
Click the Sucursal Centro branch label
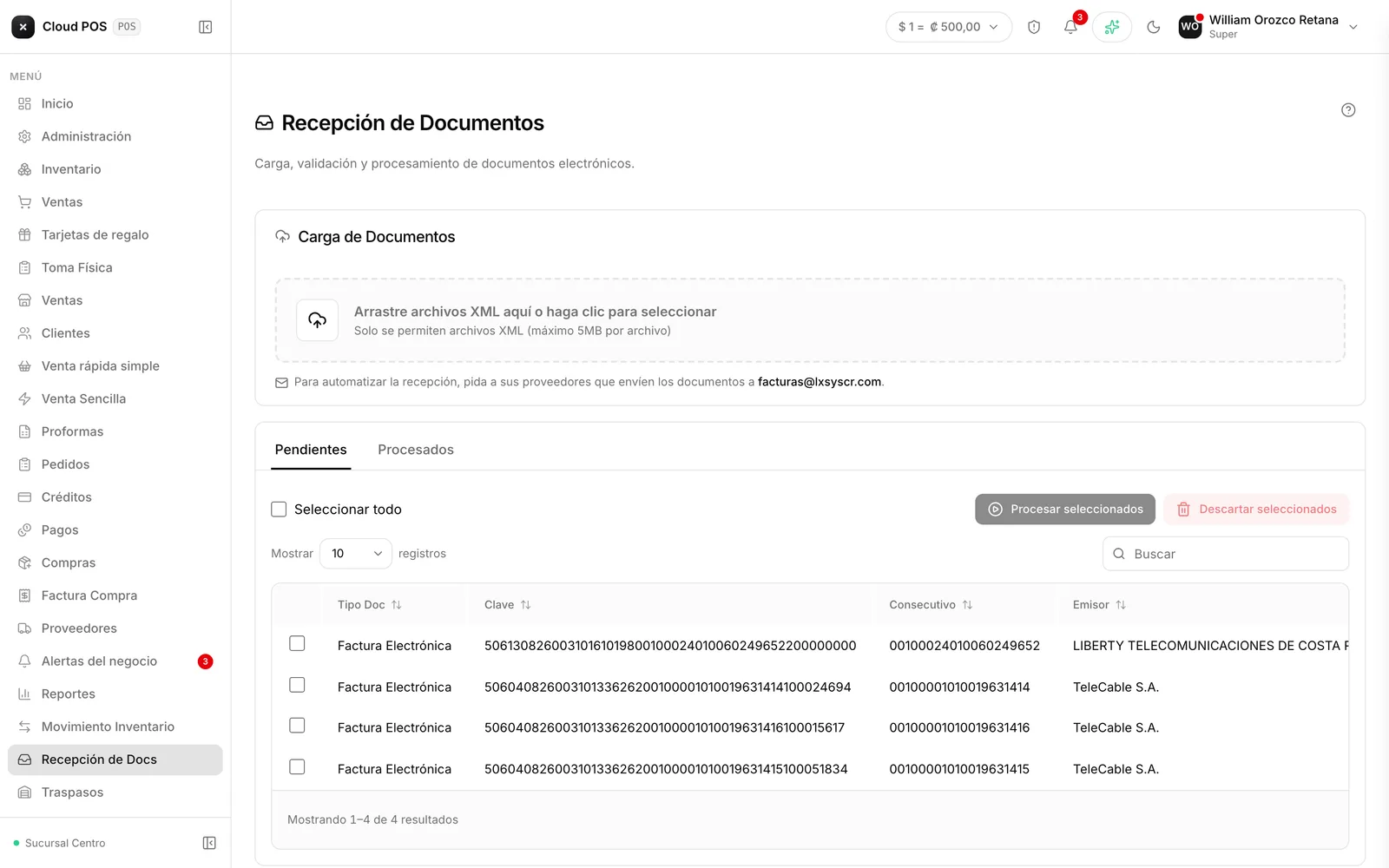pos(65,843)
